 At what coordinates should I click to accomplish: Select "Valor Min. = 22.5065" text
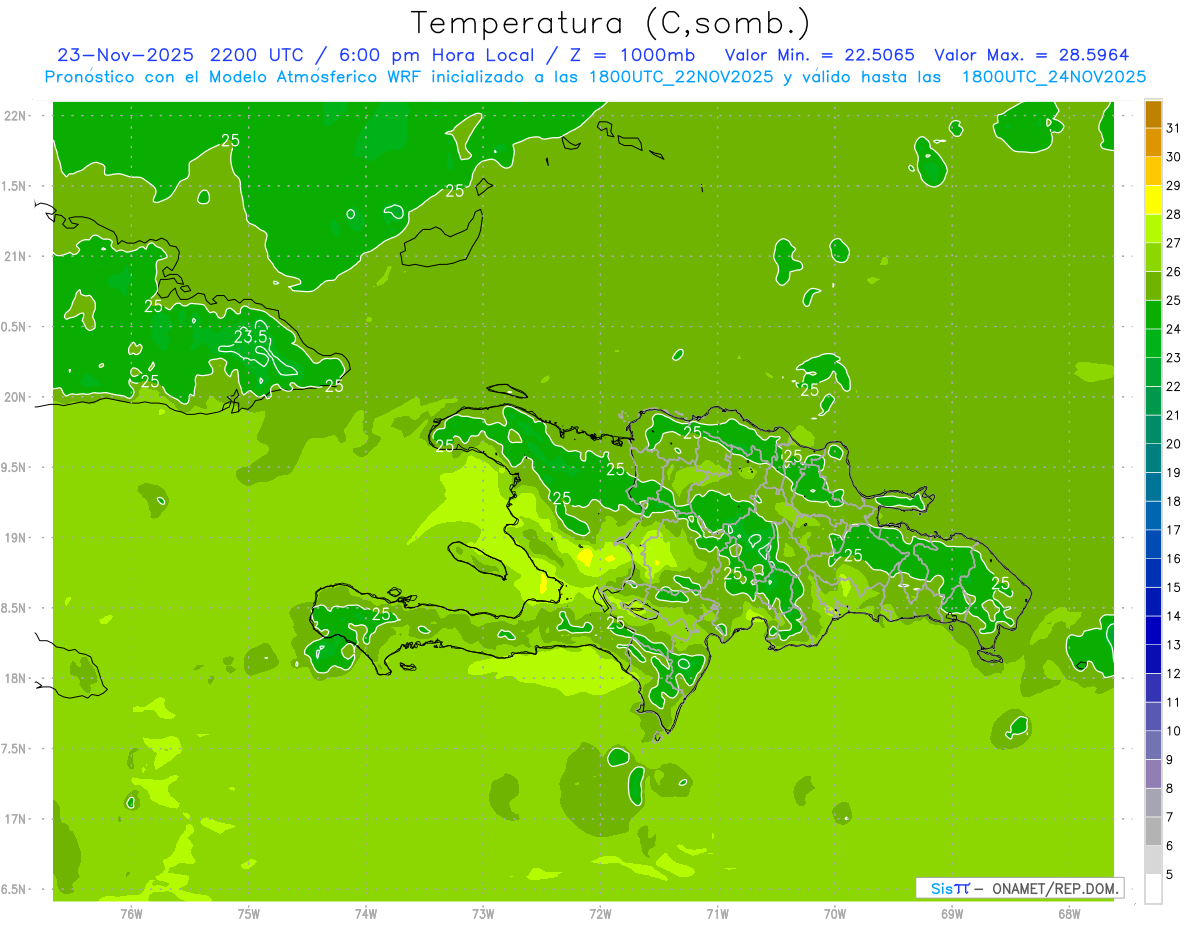(819, 55)
